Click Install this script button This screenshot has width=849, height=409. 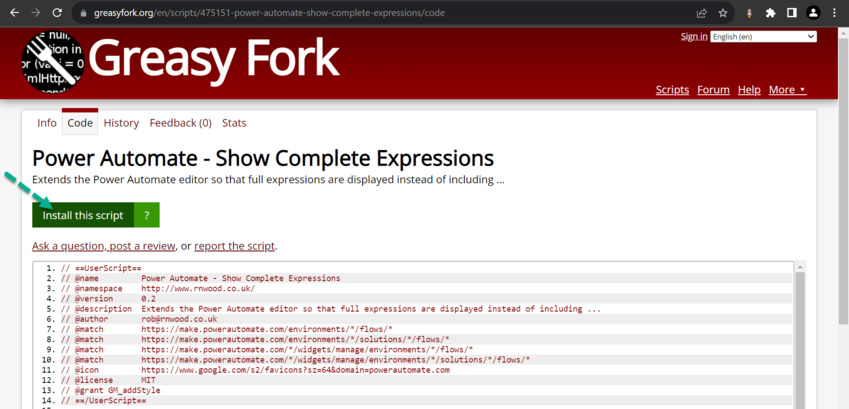[83, 215]
